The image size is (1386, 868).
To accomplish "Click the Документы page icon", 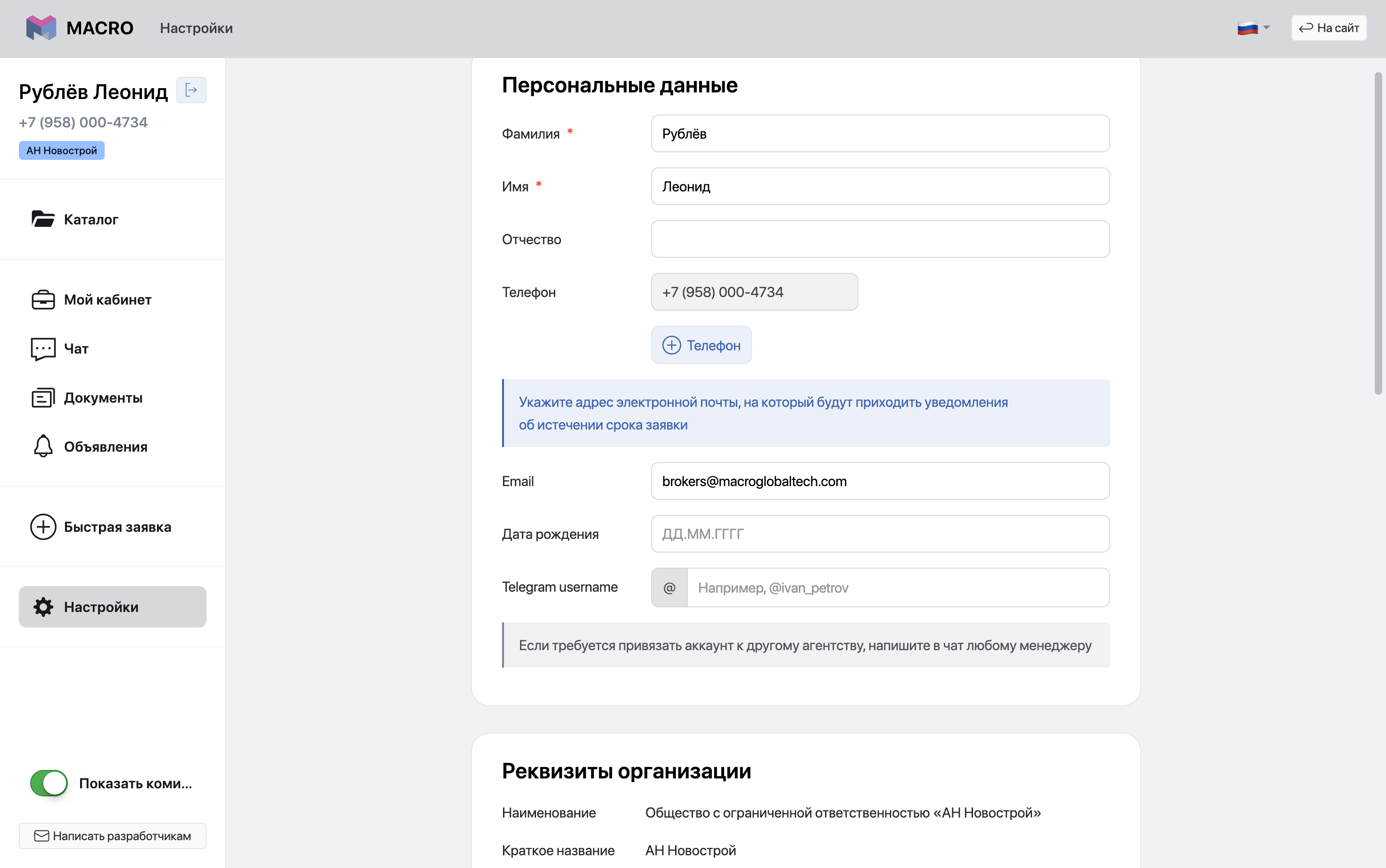I will [43, 398].
